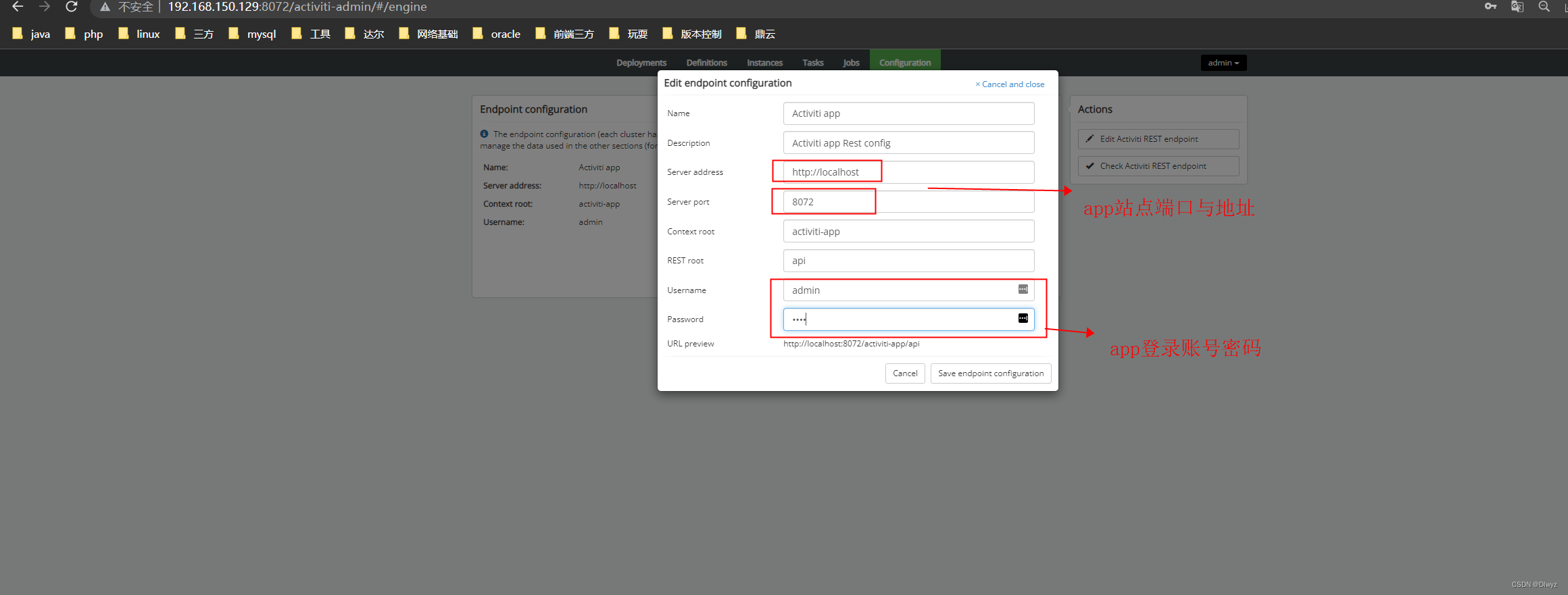
Task: Go to the Deployments tab
Action: (x=641, y=63)
